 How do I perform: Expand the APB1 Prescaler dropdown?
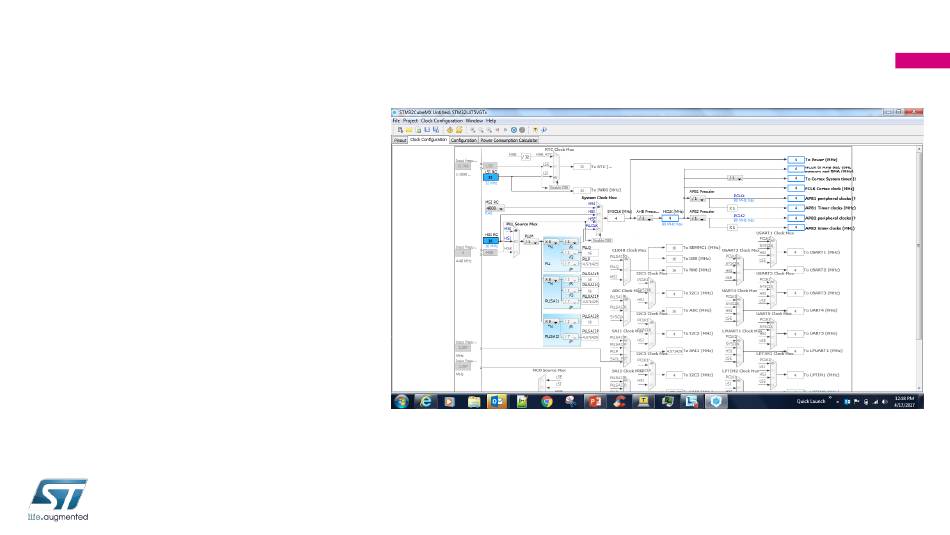coord(697,199)
